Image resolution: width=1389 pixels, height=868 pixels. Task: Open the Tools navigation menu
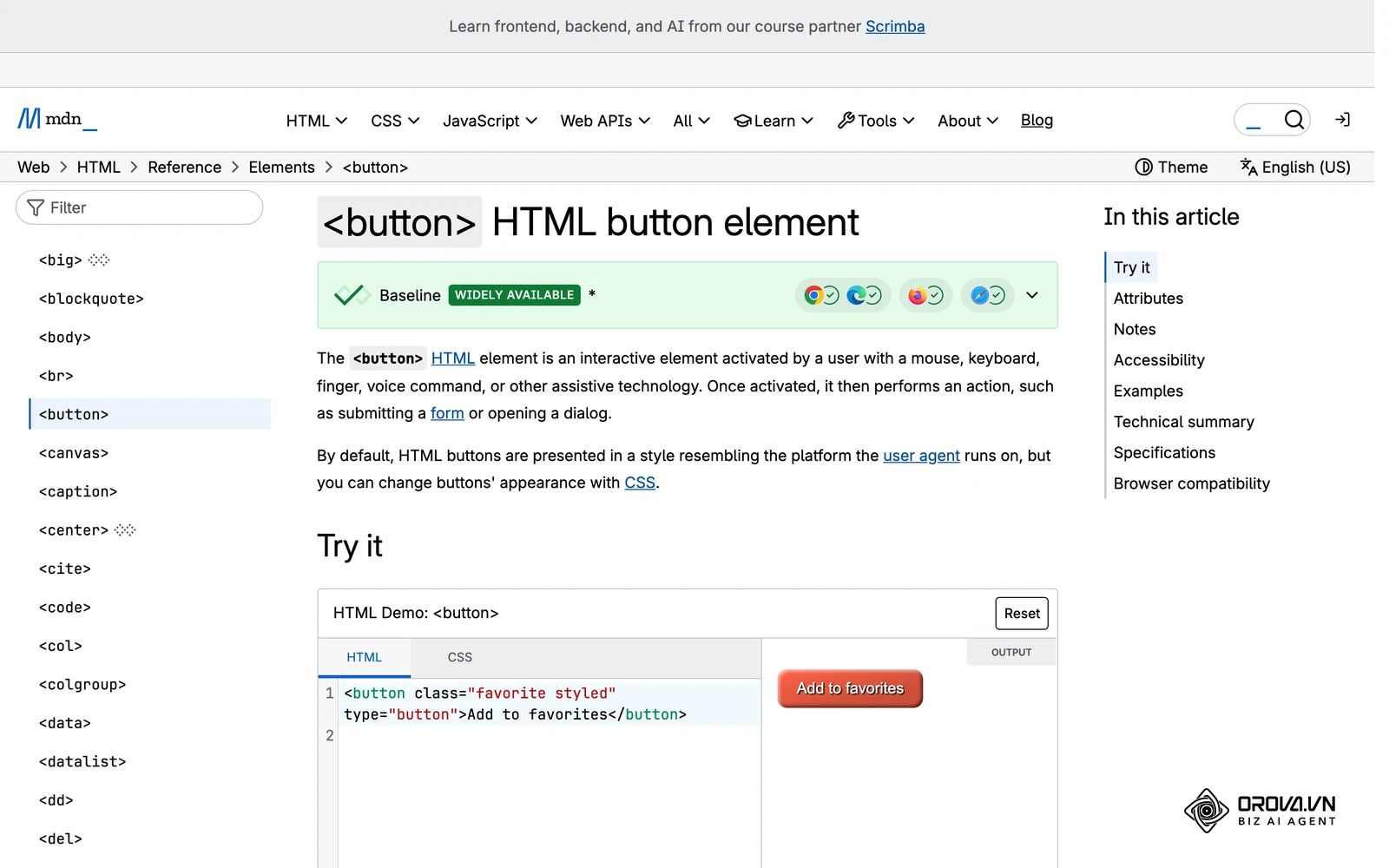click(876, 121)
